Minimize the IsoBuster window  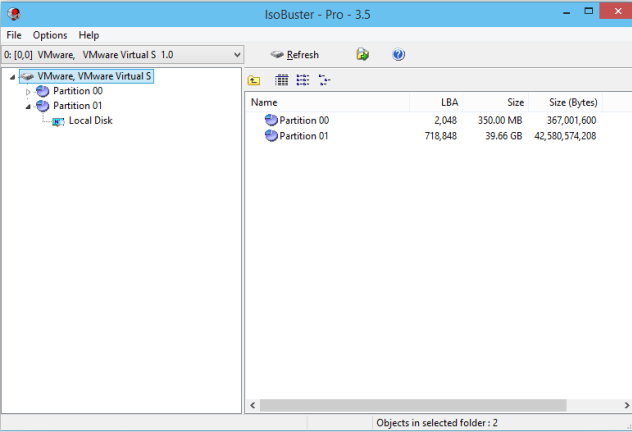tap(566, 13)
